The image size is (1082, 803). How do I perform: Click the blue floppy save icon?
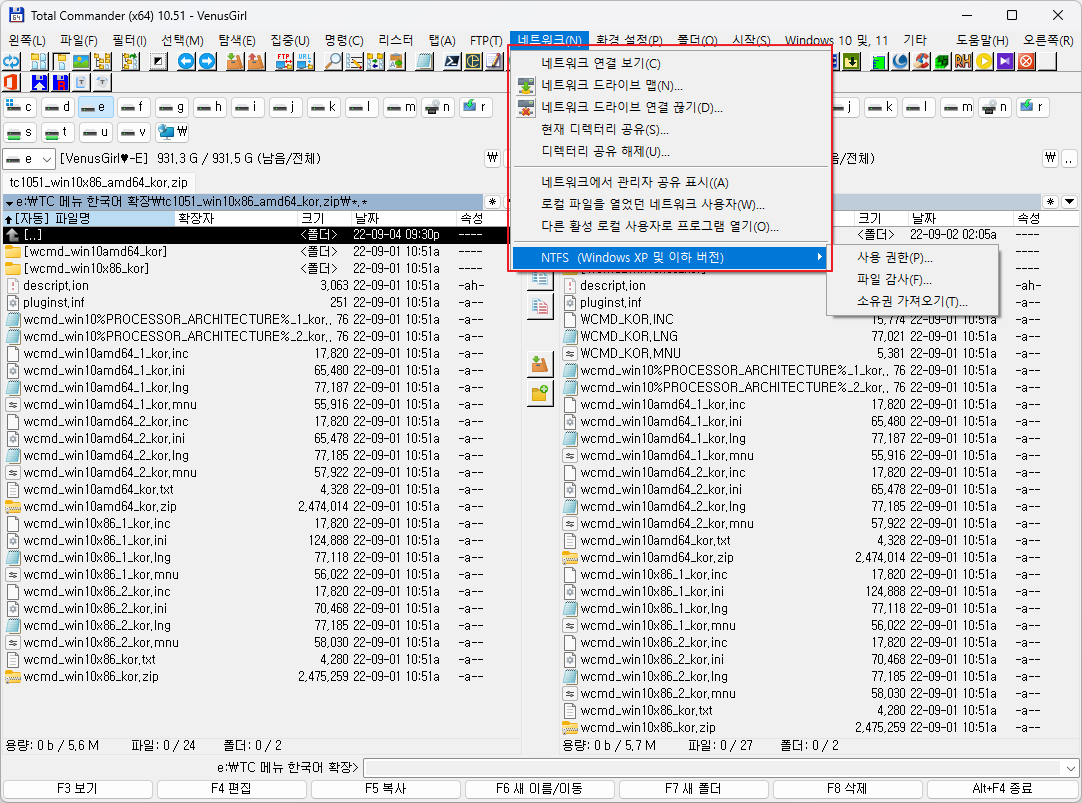pos(39,83)
